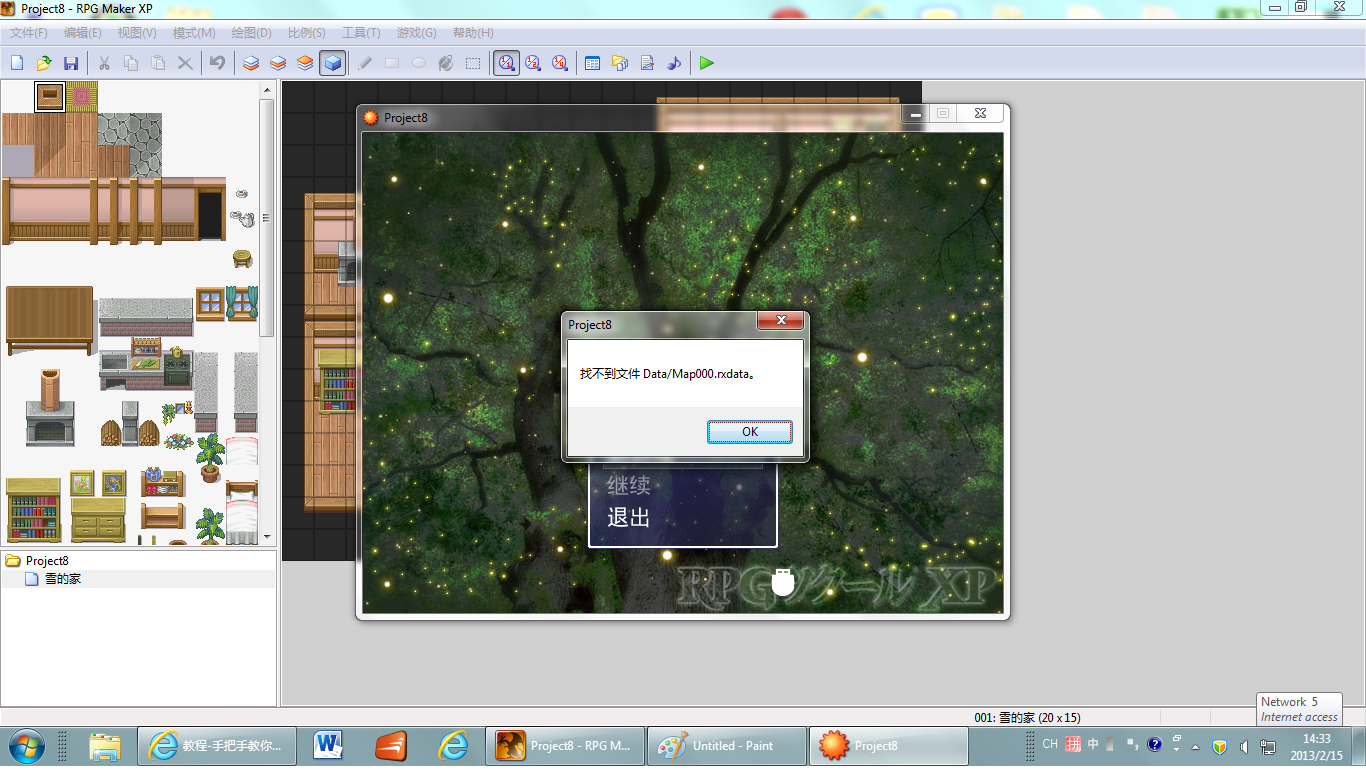Open the Script Editor icon
Viewport: 1366px width, 770px height.
click(647, 63)
